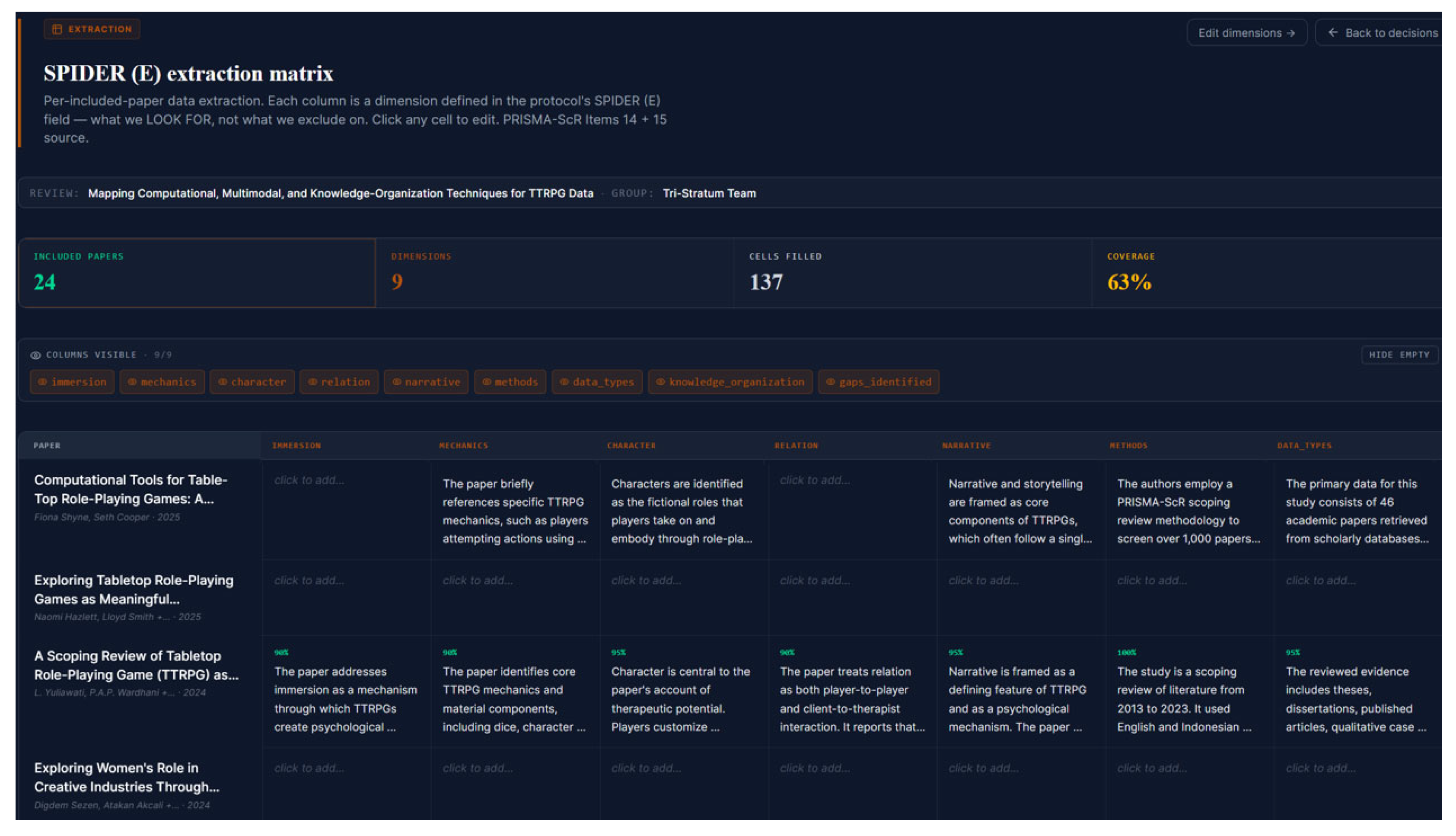Edit character cell 'Characters are identified as the fictional roles'
The image size is (1456, 836).
(x=682, y=511)
